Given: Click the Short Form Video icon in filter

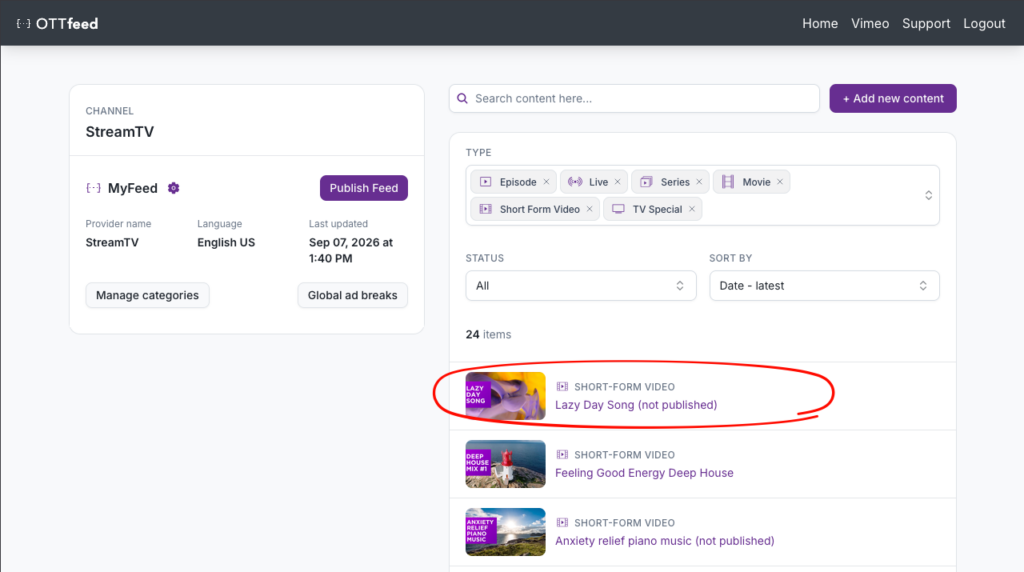Looking at the screenshot, I should [485, 209].
